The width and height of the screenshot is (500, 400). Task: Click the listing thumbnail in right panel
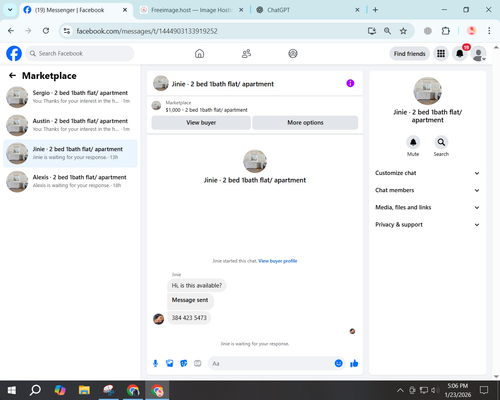(428, 91)
